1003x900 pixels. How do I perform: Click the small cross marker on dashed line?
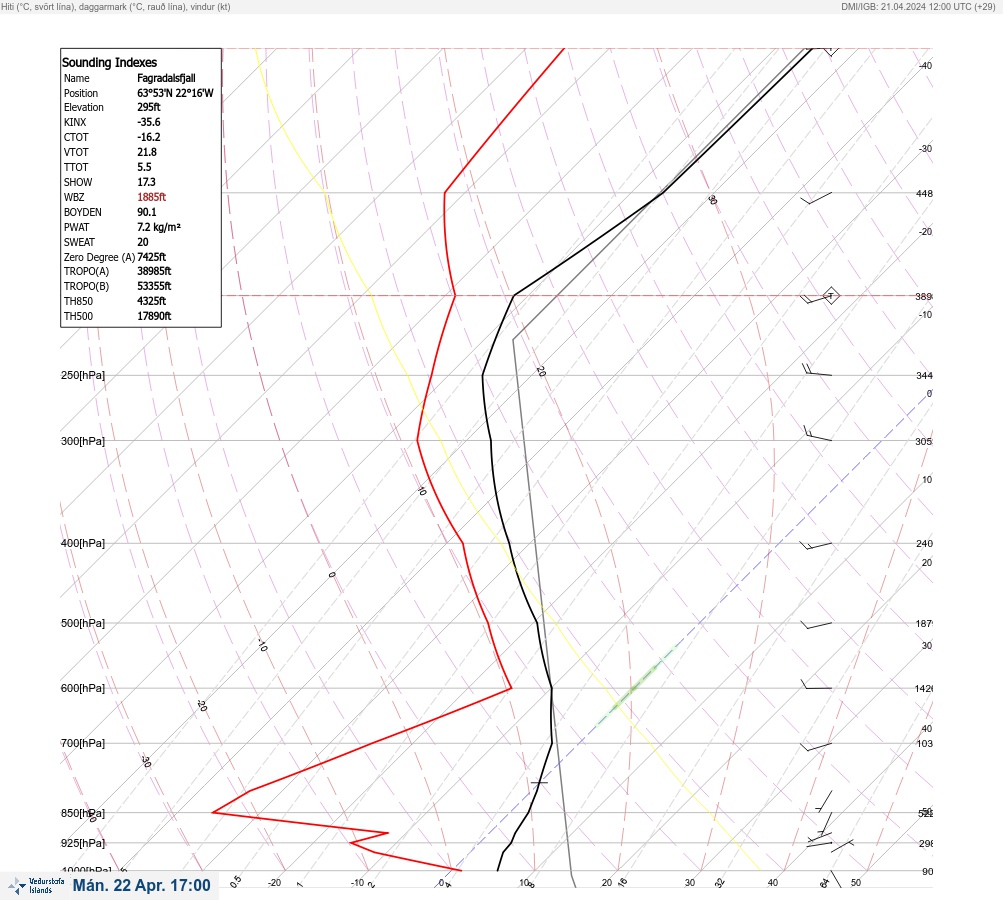click(x=539, y=782)
